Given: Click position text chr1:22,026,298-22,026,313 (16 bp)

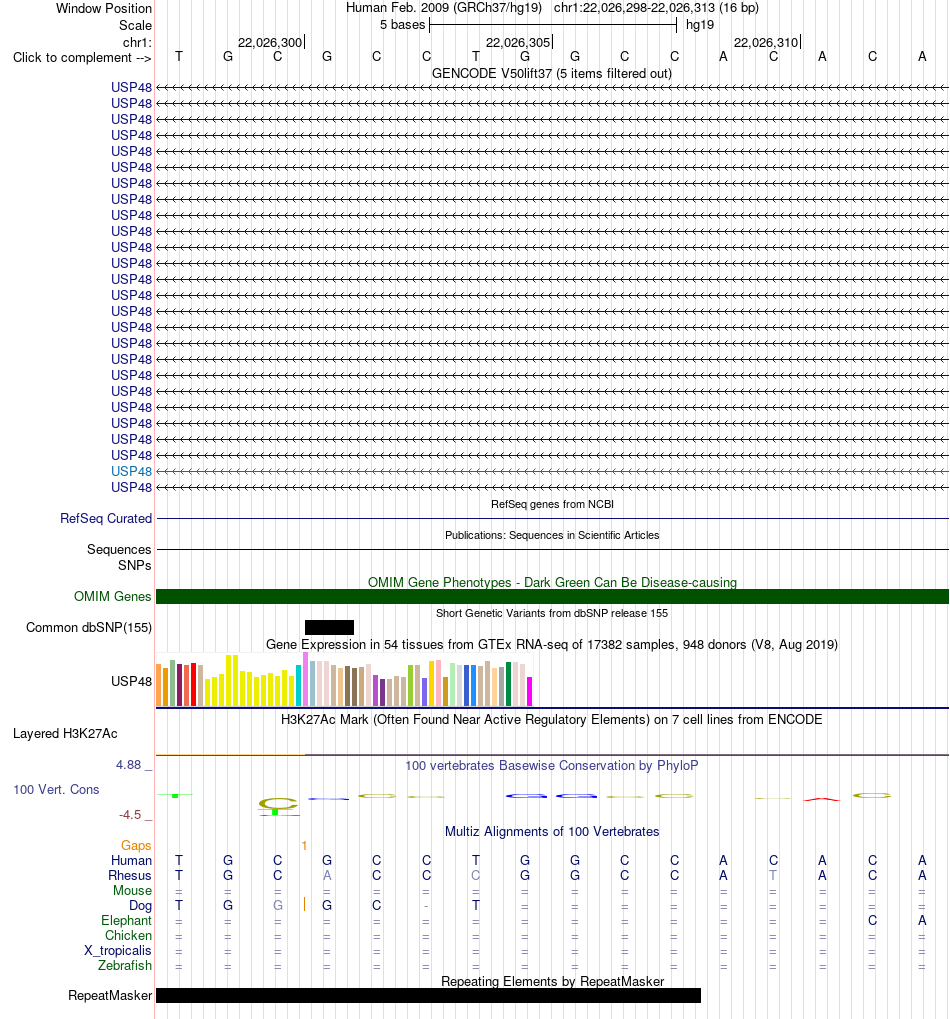Looking at the screenshot, I should (656, 8).
